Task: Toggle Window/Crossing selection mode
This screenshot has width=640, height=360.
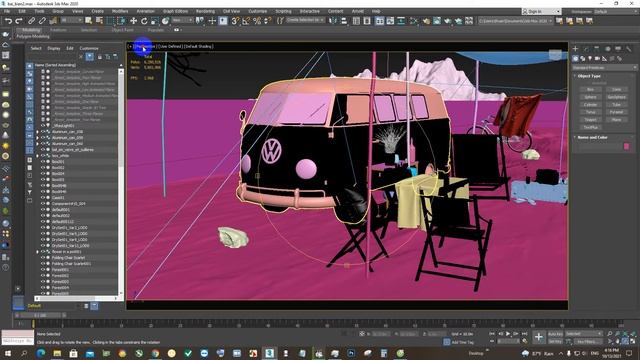Action: tap(121, 21)
